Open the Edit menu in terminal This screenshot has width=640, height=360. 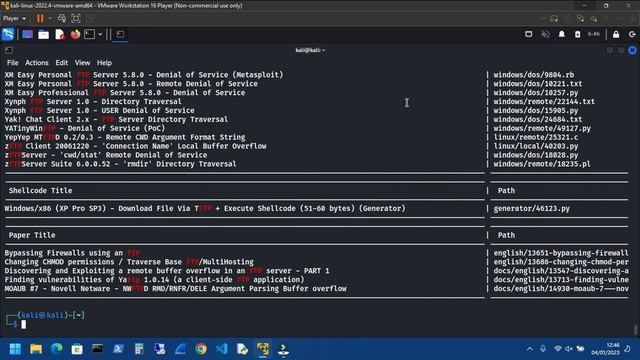[62, 63]
